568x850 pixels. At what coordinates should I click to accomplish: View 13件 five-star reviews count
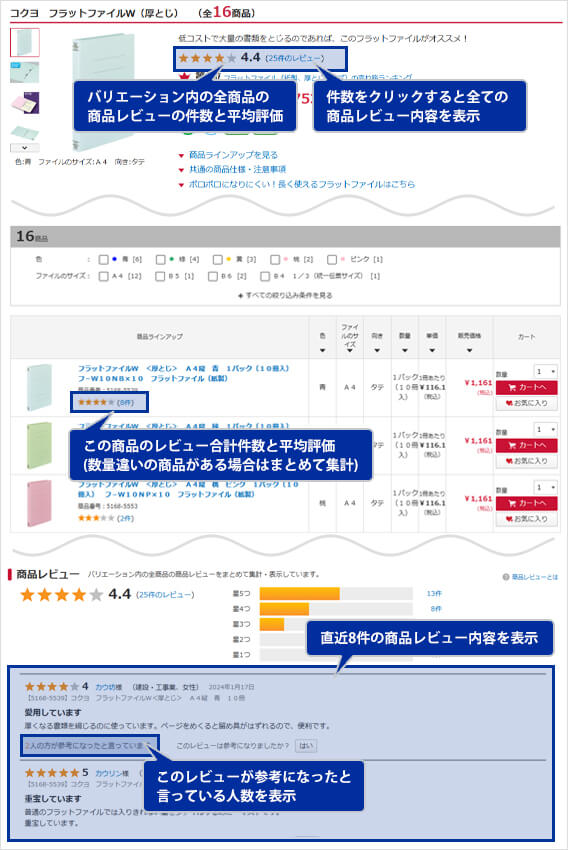pos(434,594)
